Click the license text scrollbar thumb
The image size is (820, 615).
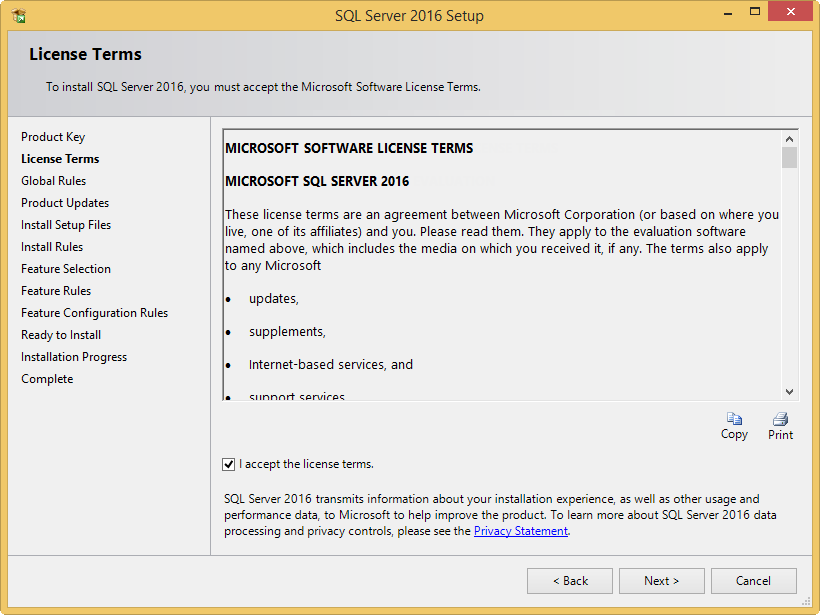[789, 158]
